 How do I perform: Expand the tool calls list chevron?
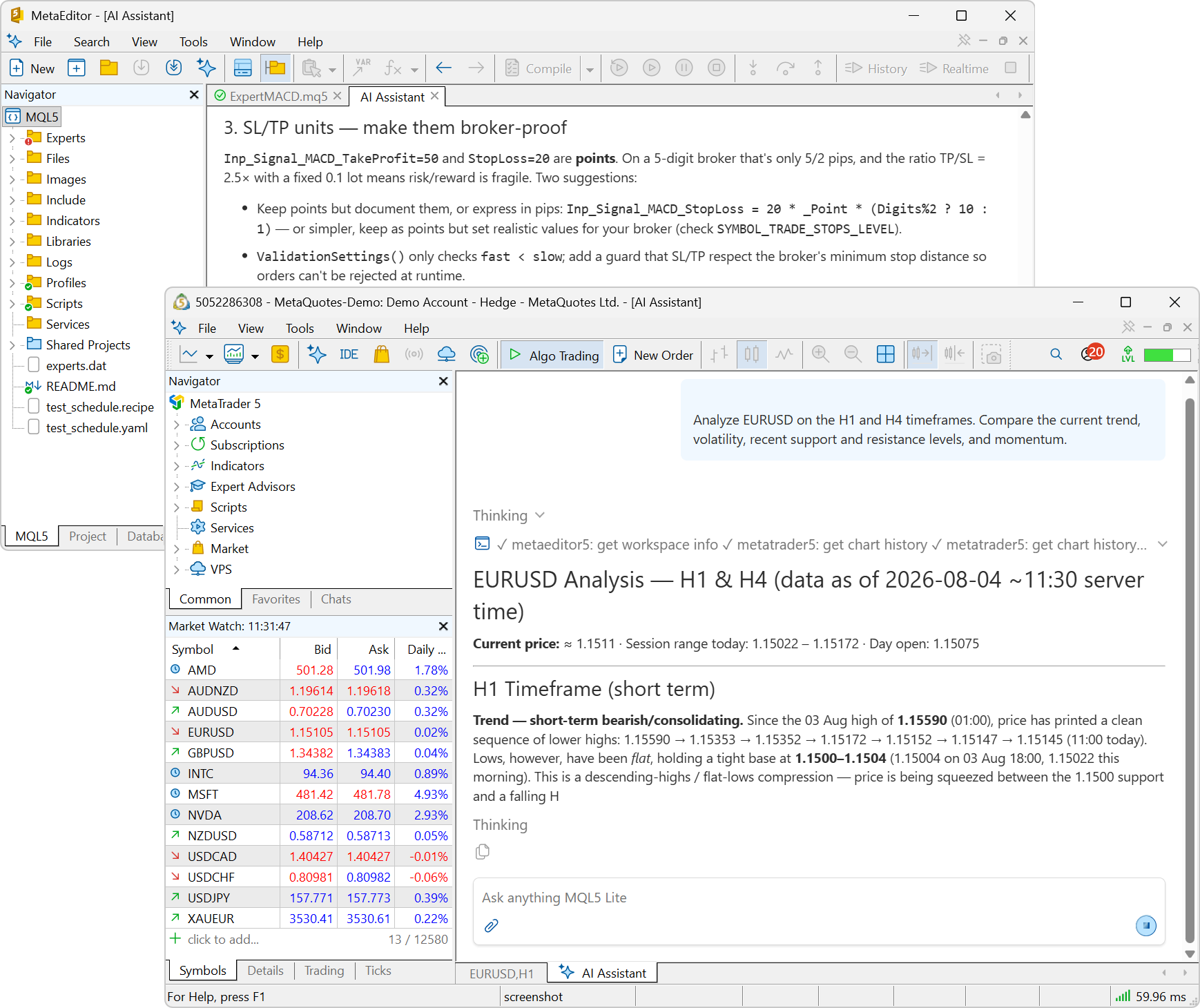(x=1163, y=544)
